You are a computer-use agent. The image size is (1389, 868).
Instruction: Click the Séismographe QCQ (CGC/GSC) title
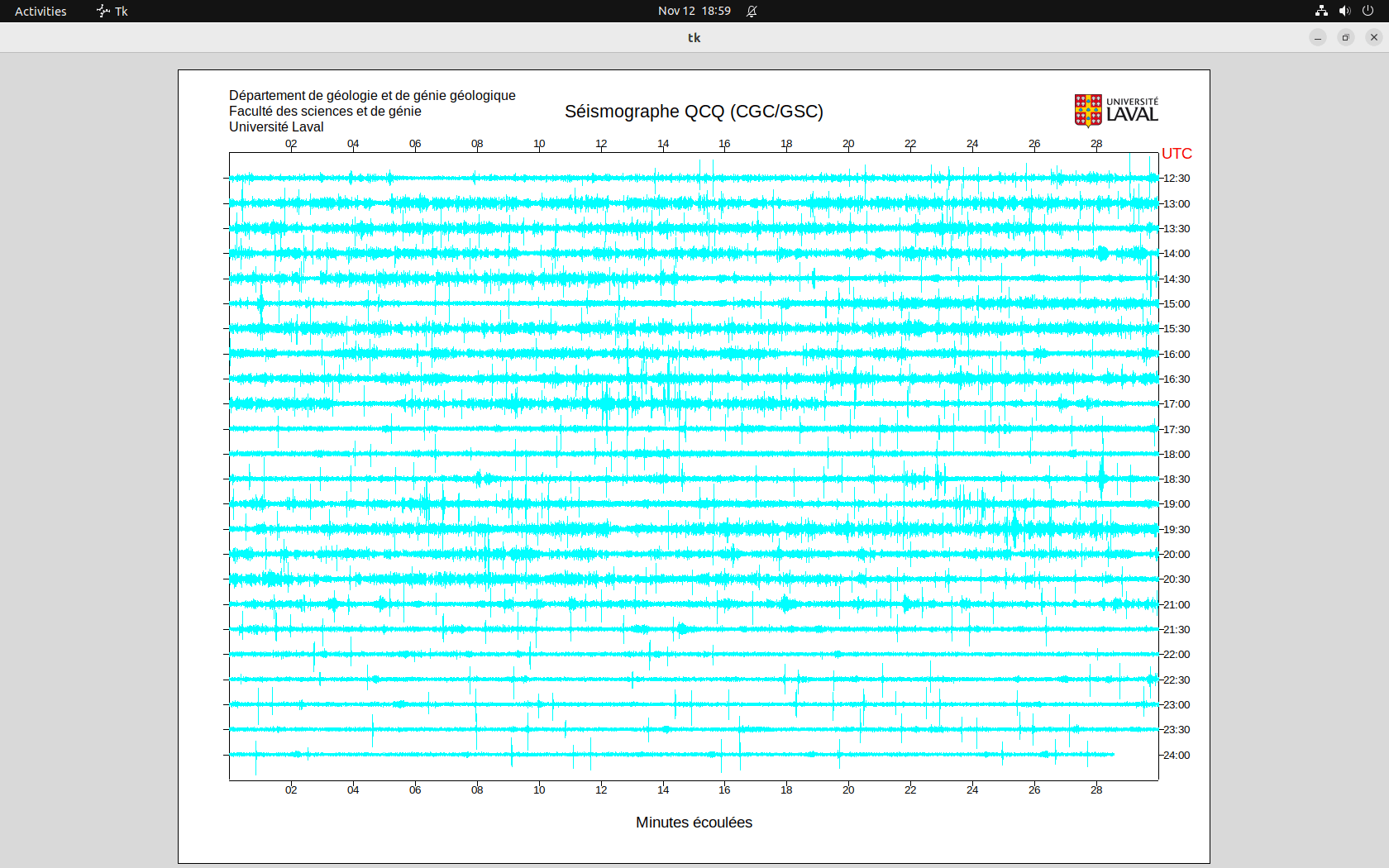[x=694, y=112]
